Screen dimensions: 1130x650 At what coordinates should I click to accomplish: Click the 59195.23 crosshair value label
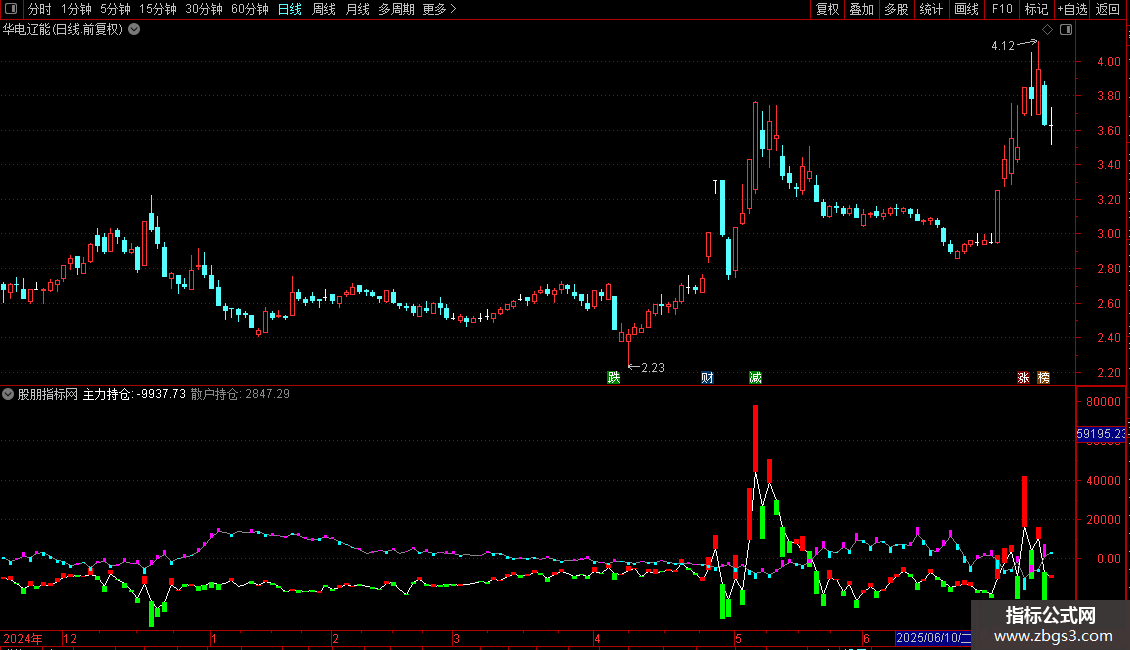pos(1100,434)
